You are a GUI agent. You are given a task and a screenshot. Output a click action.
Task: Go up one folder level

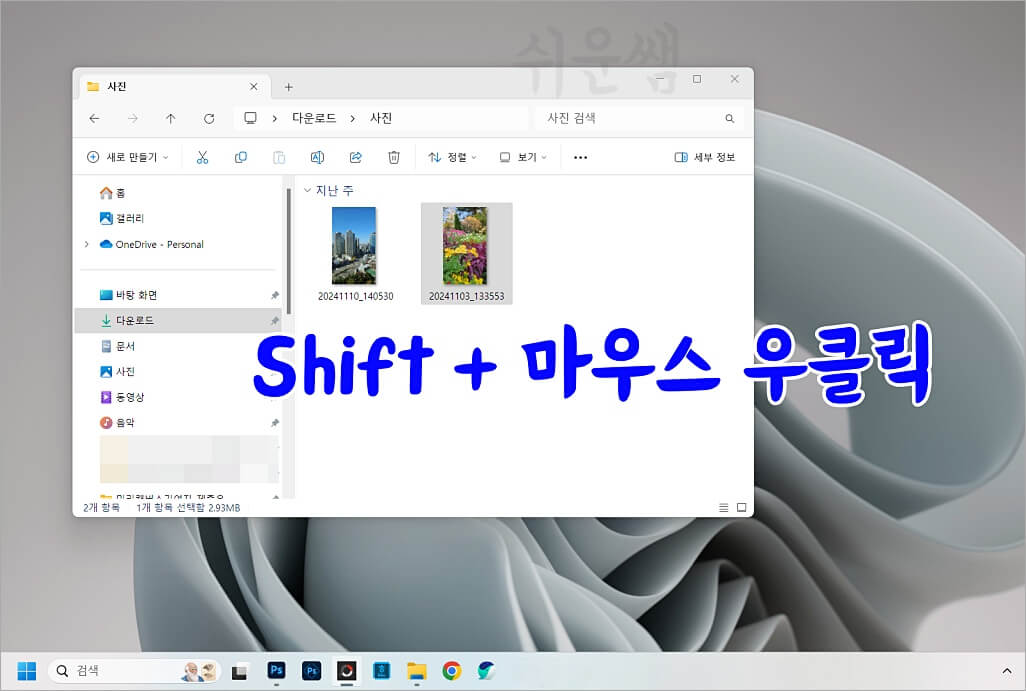tap(171, 118)
